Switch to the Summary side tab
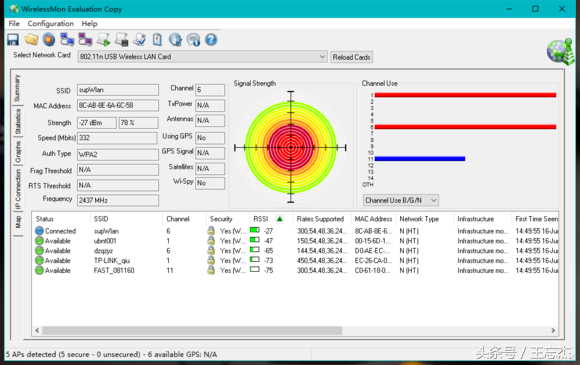The height and width of the screenshot is (365, 580). (17, 88)
